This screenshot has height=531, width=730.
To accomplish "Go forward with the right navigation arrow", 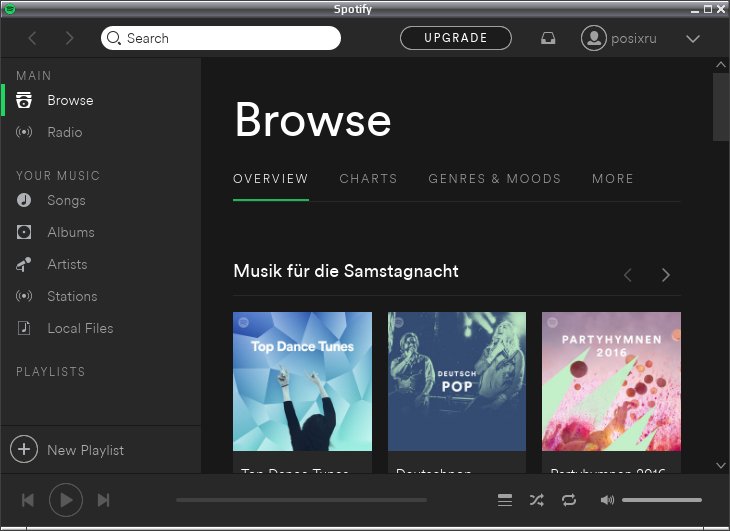I will [x=69, y=38].
